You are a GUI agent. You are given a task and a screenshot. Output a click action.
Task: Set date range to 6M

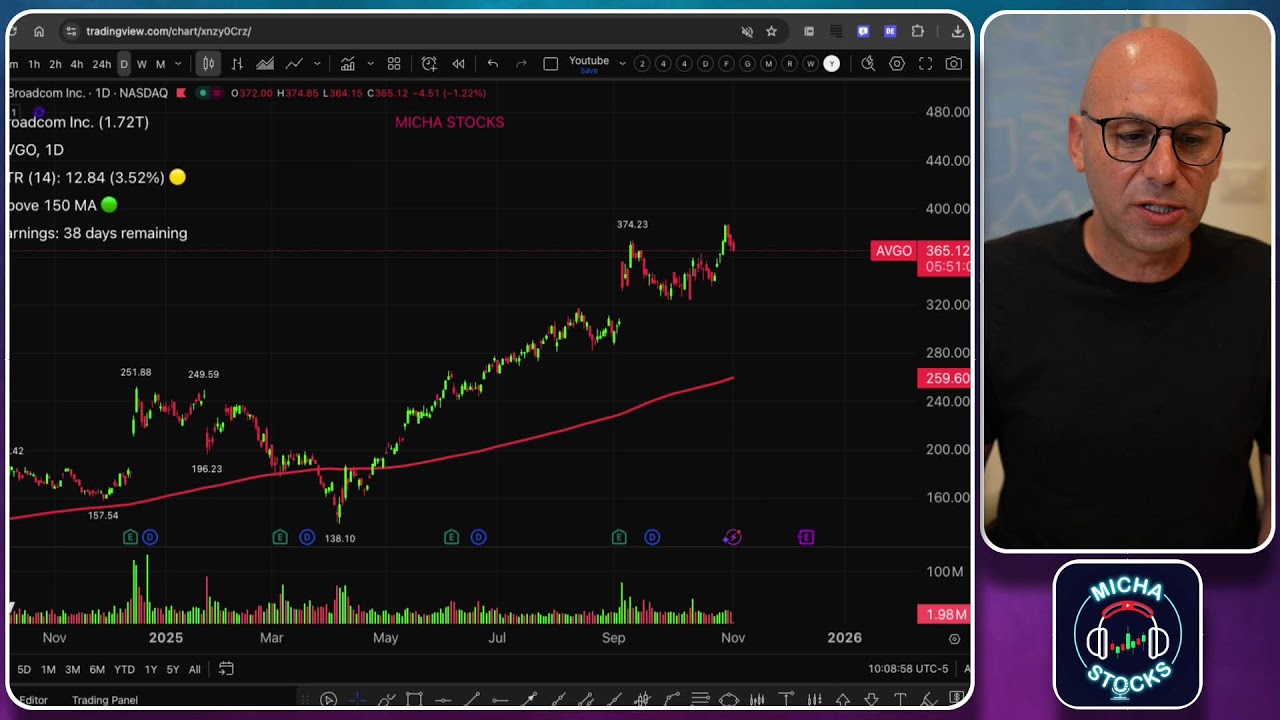[97, 670]
